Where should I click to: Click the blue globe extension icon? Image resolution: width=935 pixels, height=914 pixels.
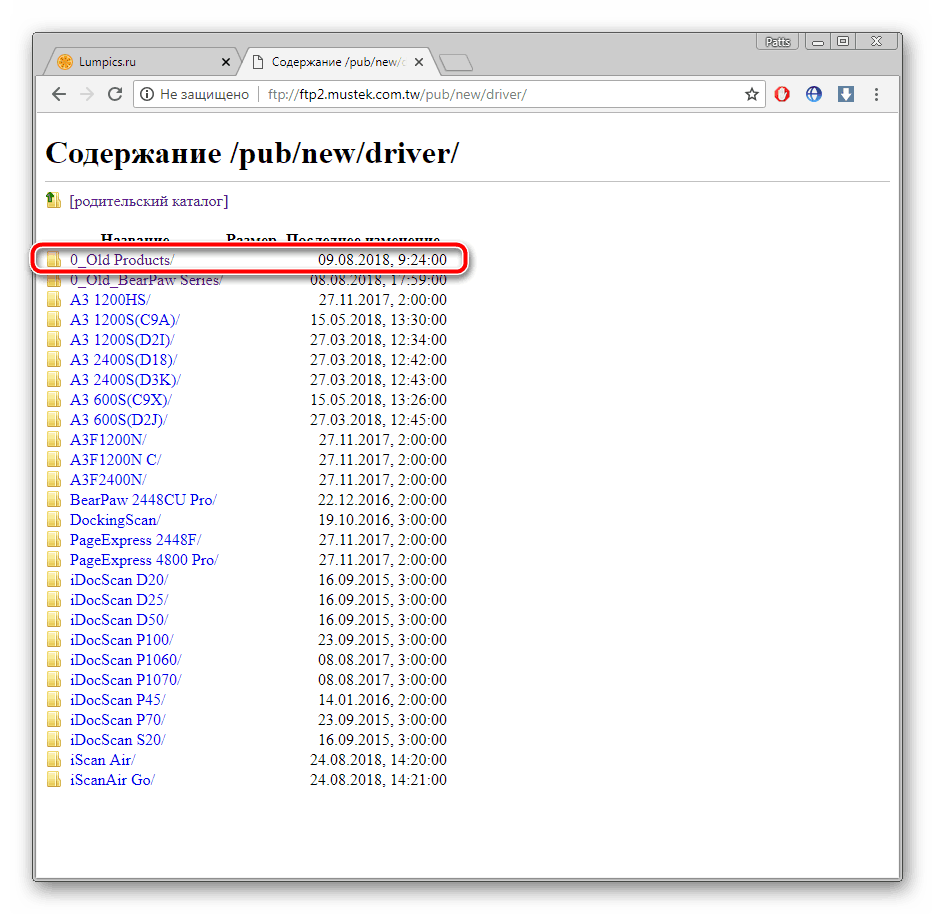(814, 94)
